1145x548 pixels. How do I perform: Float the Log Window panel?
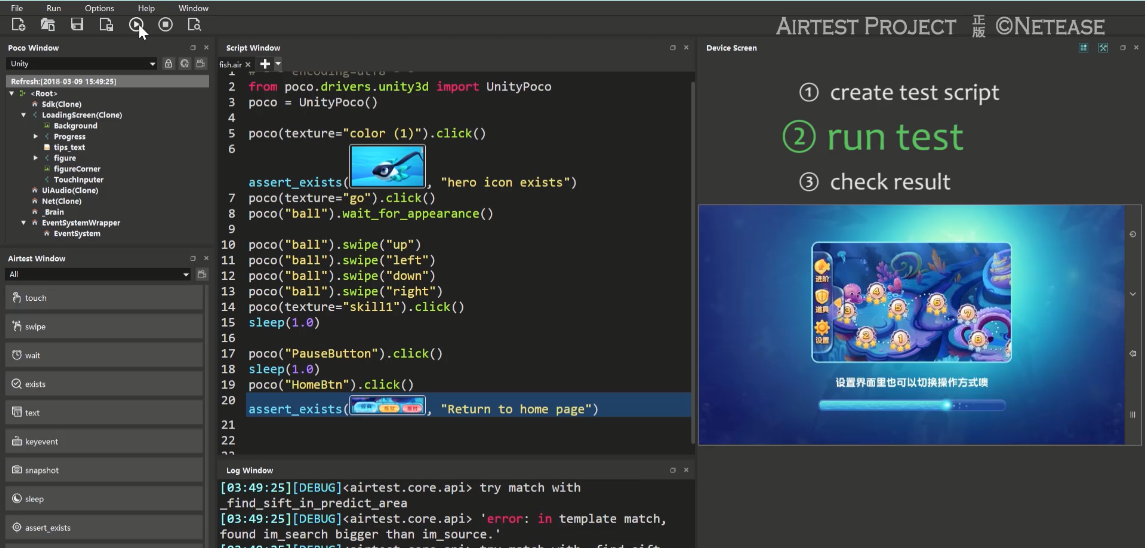pyautogui.click(x=673, y=470)
